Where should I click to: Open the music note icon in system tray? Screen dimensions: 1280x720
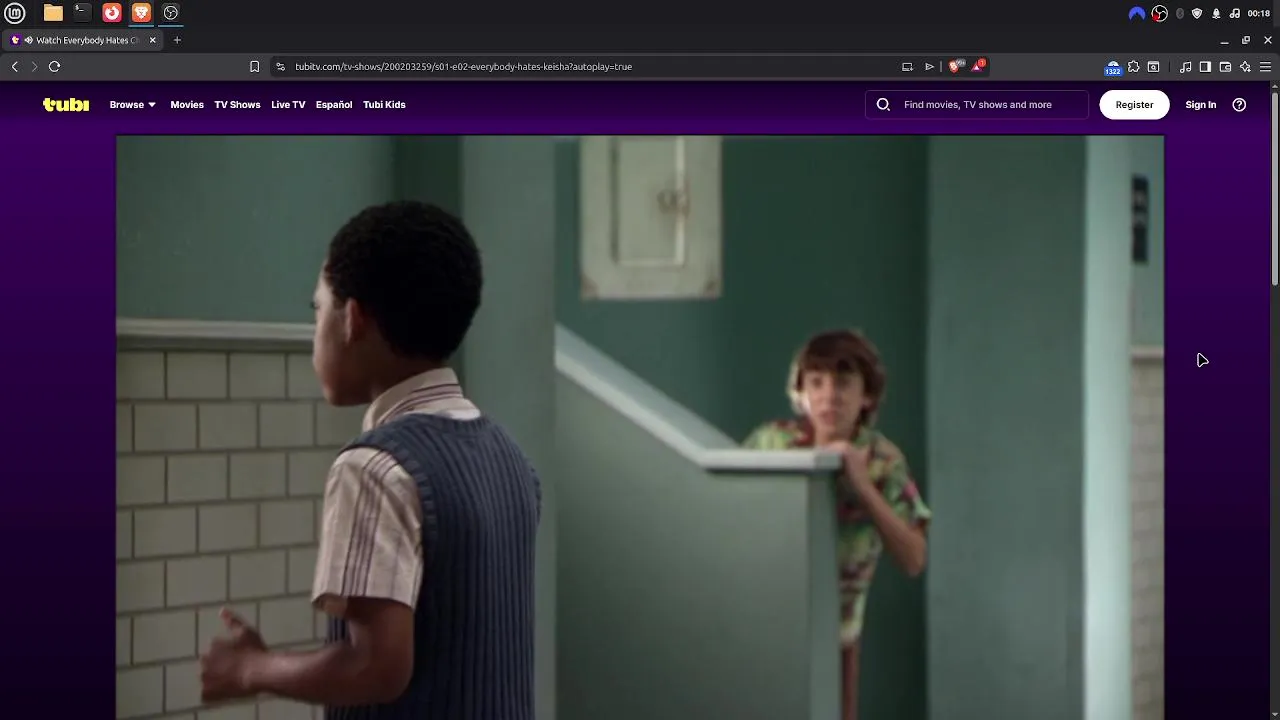(1235, 13)
